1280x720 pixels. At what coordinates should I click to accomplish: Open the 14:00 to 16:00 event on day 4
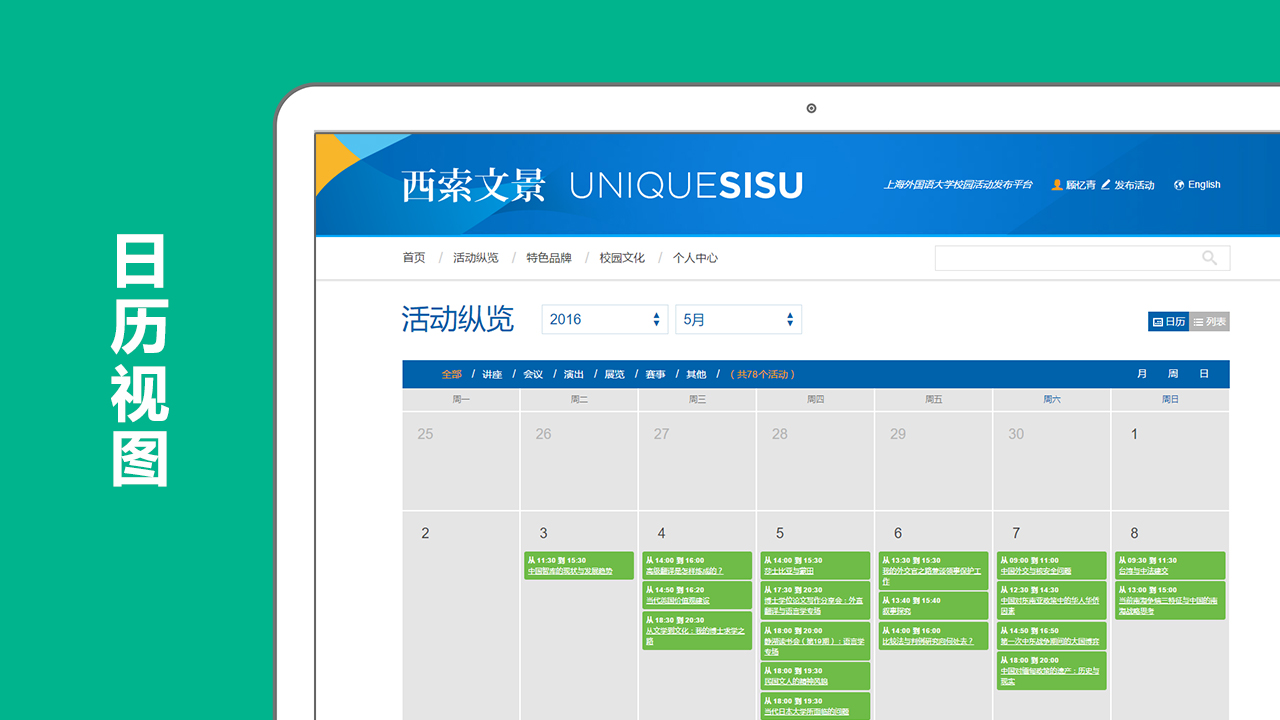coord(697,566)
